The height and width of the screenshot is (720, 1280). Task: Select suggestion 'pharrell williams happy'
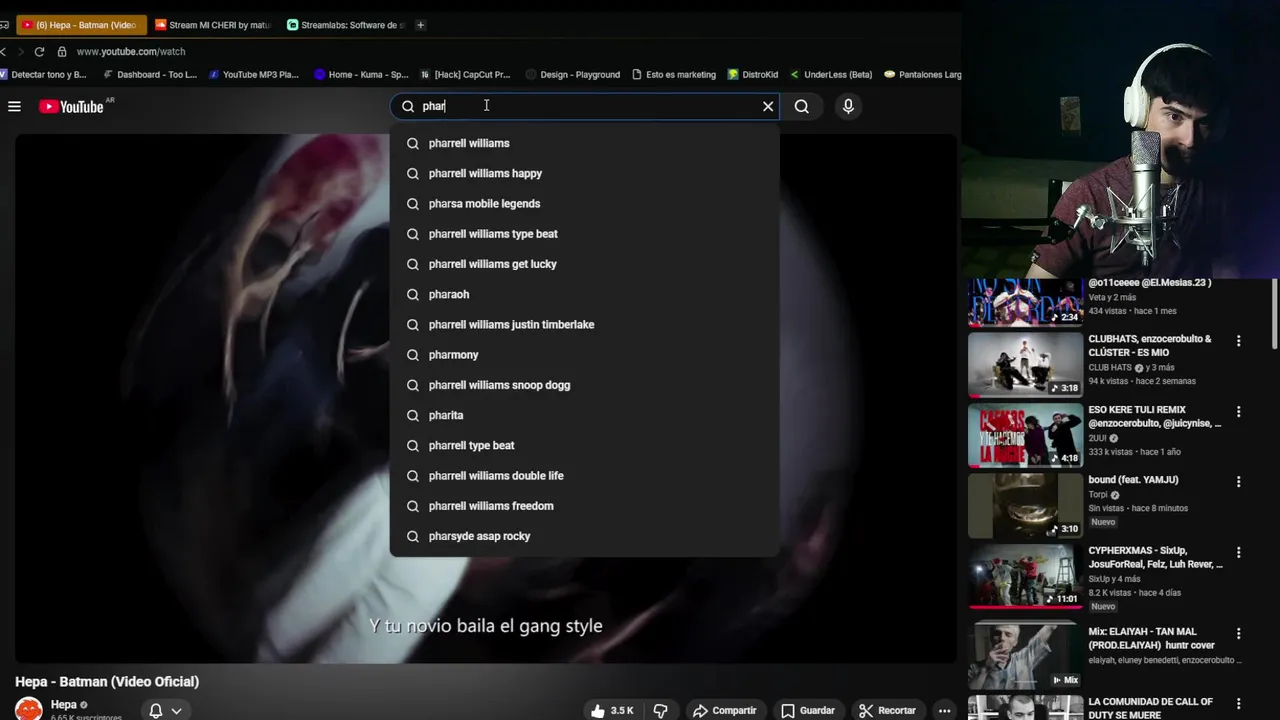pyautogui.click(x=585, y=173)
